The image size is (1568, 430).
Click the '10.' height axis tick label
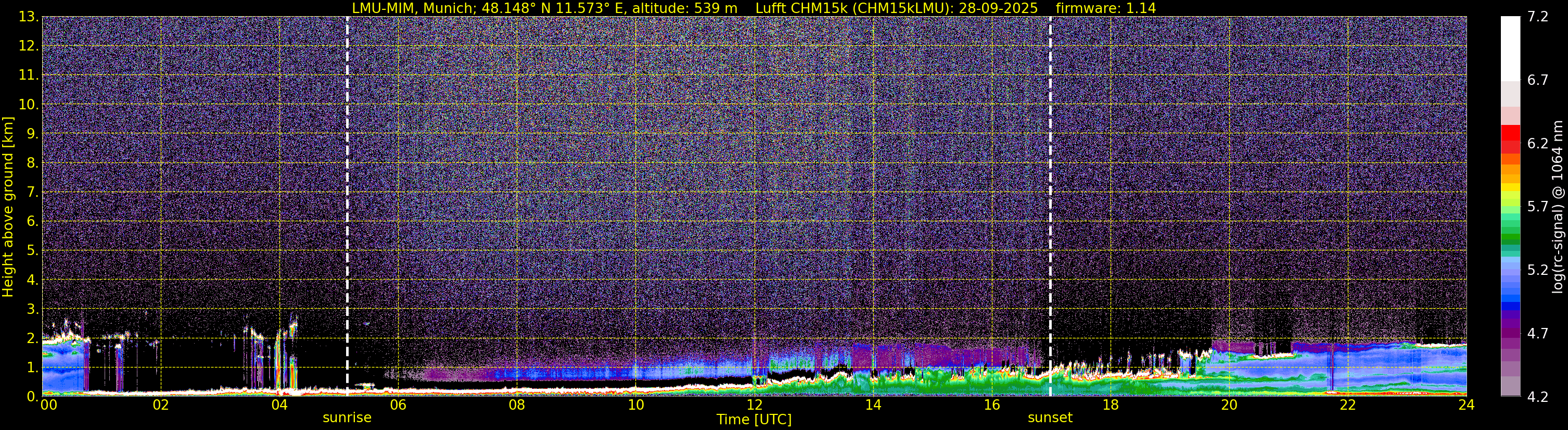tap(29, 104)
